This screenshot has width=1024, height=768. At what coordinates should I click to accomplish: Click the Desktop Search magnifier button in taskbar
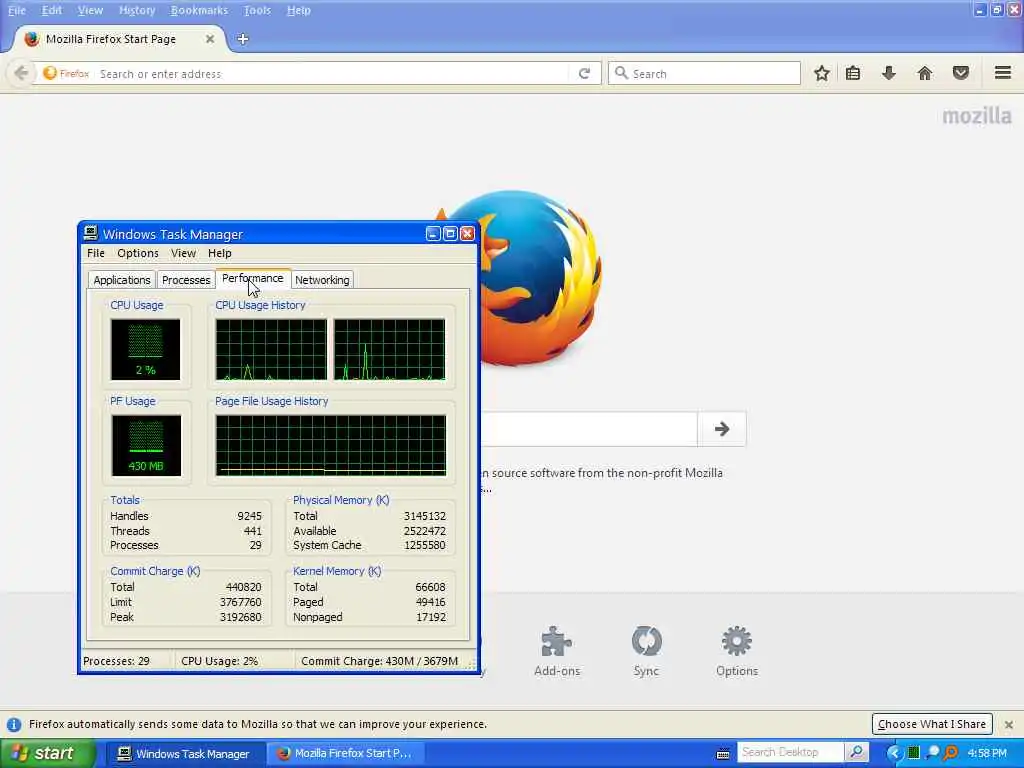coord(856,752)
